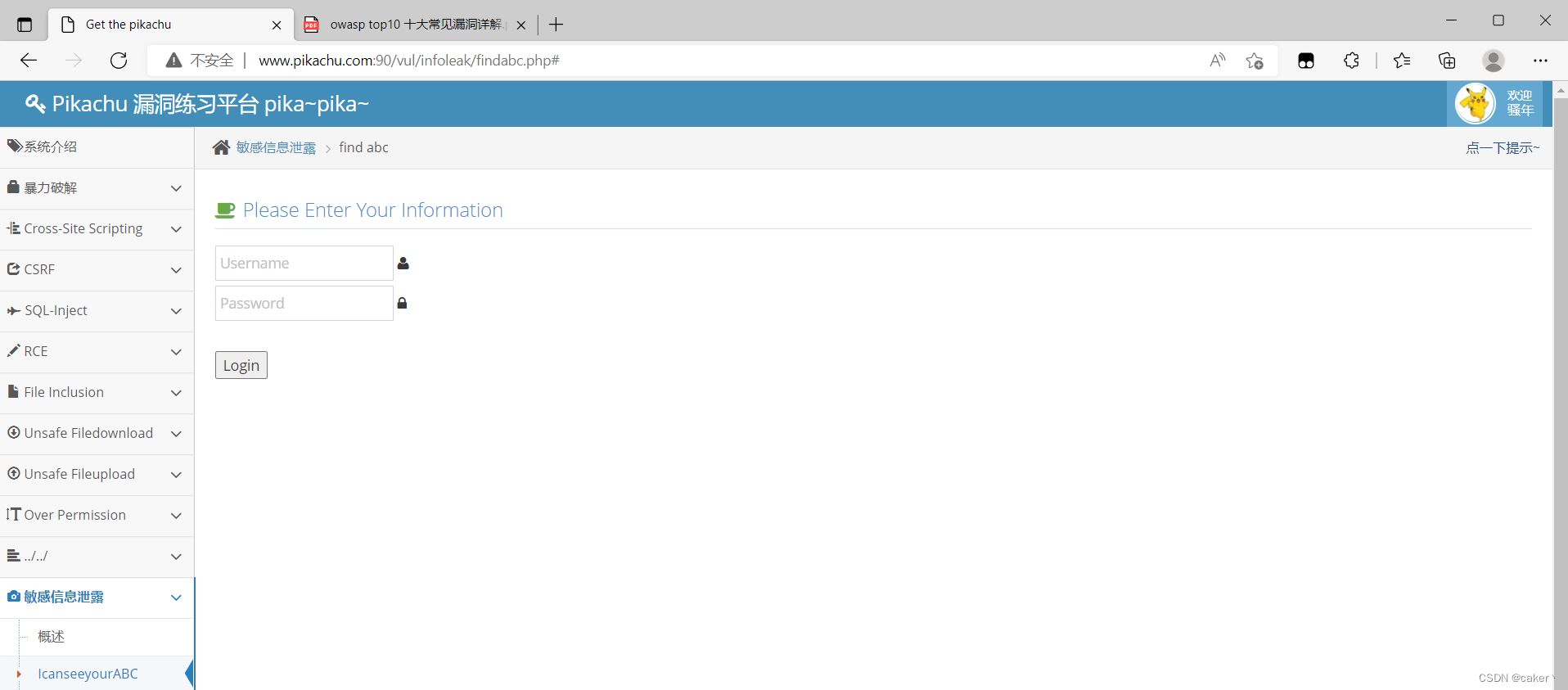1568x690 pixels.
Task: Open a new browser tab
Action: coord(556,25)
